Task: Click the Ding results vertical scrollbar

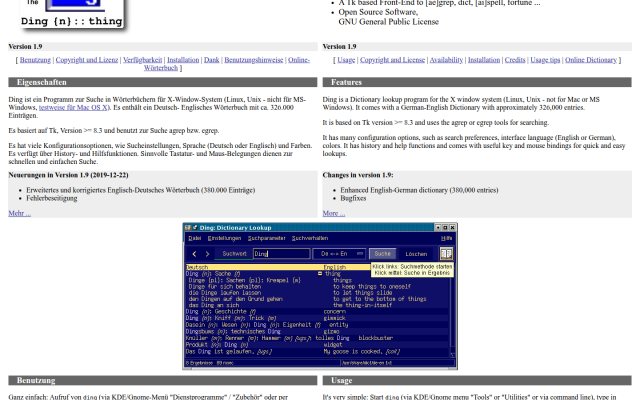Action: (x=452, y=312)
